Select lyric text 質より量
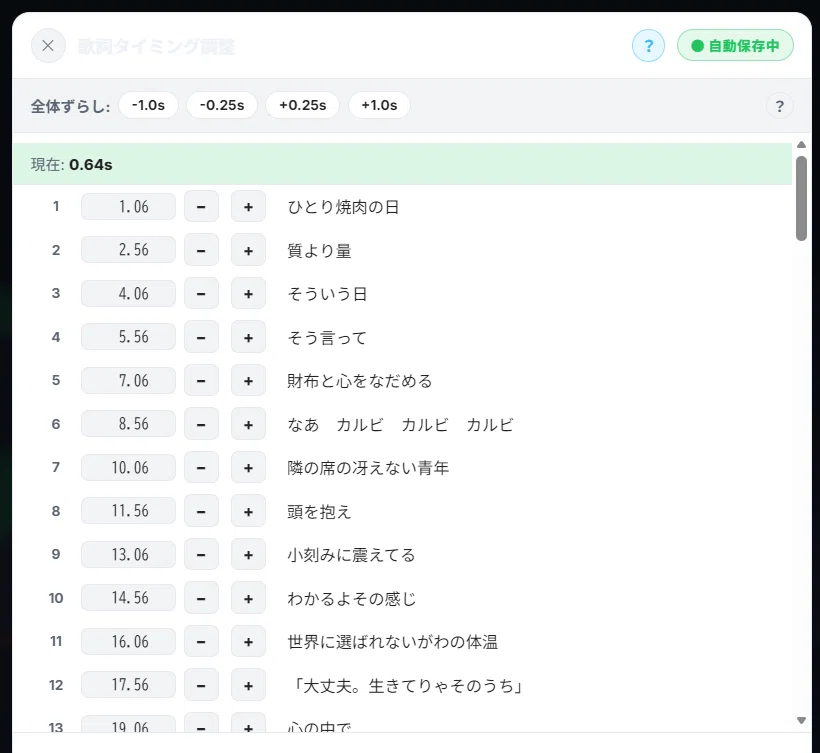The image size is (820, 753). tap(319, 250)
